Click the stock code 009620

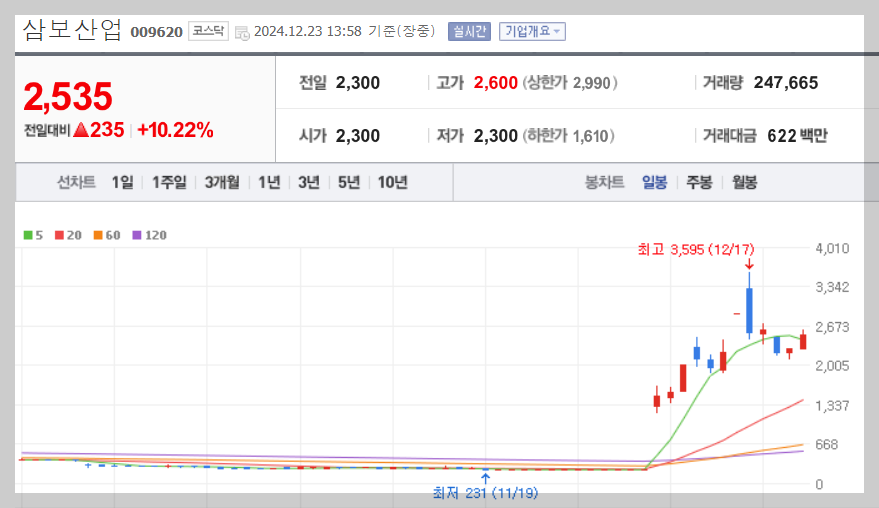click(x=156, y=32)
